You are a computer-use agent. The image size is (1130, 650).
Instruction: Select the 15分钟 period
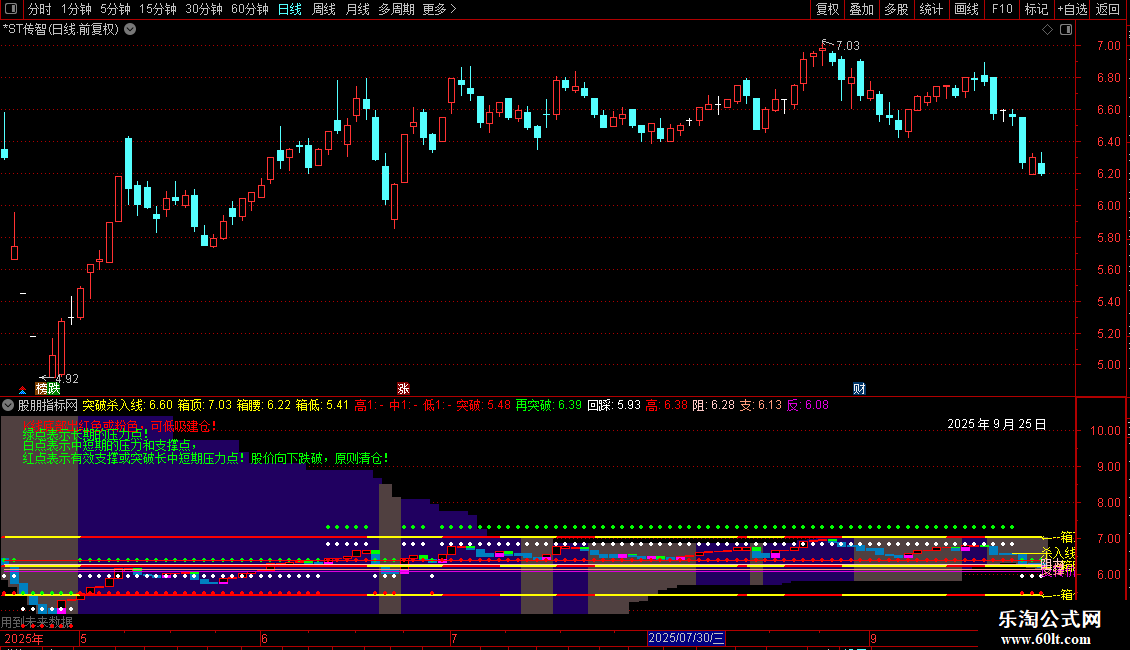coord(158,9)
